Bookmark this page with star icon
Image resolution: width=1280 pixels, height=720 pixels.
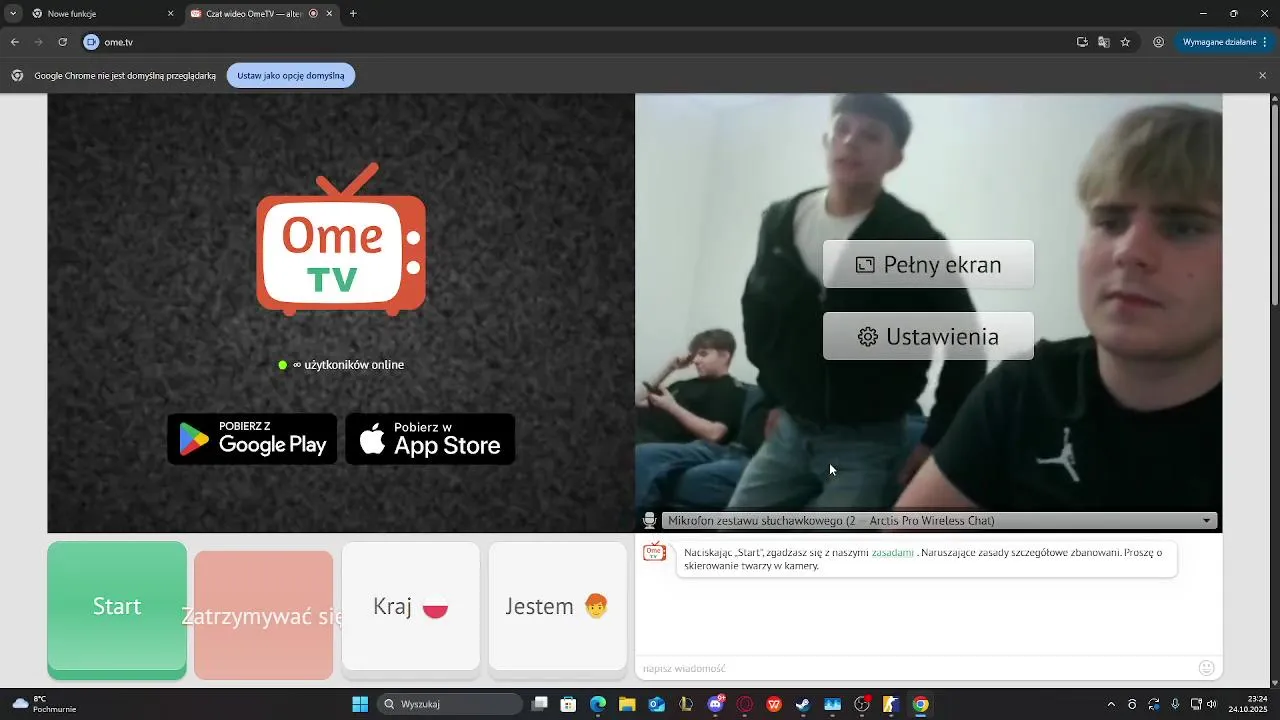tap(1125, 42)
